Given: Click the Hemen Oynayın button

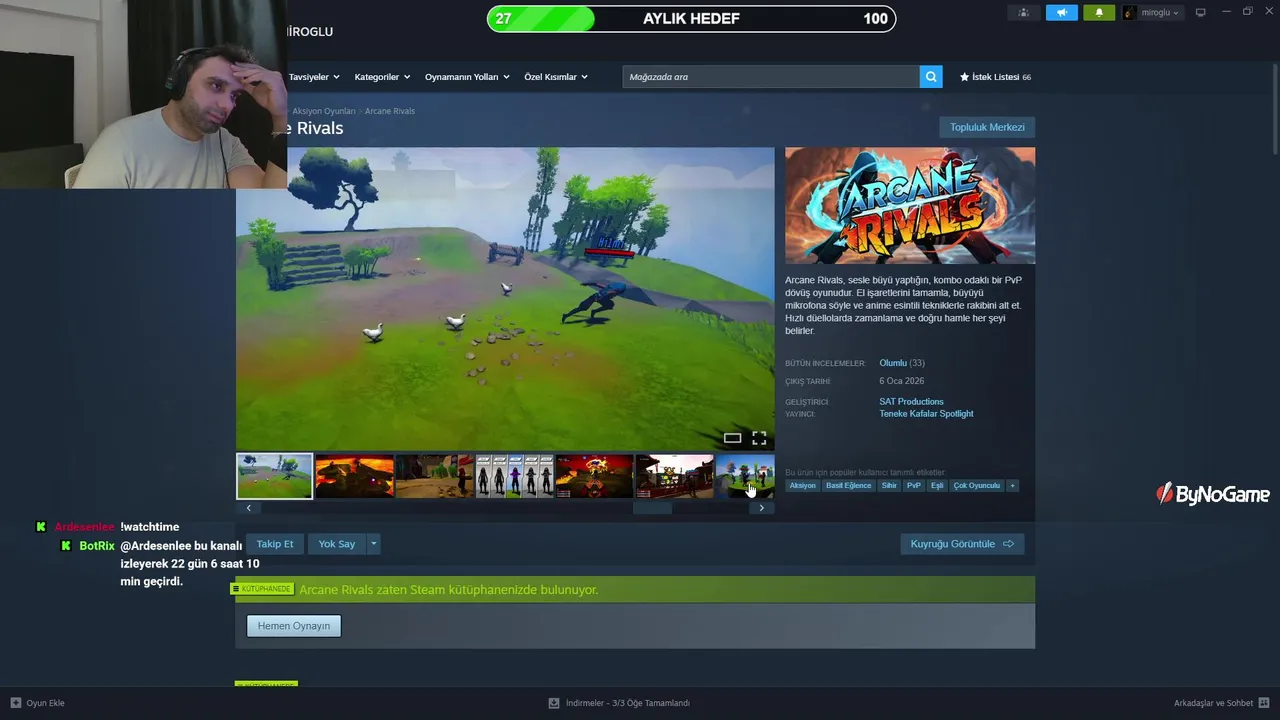Looking at the screenshot, I should point(294,626).
